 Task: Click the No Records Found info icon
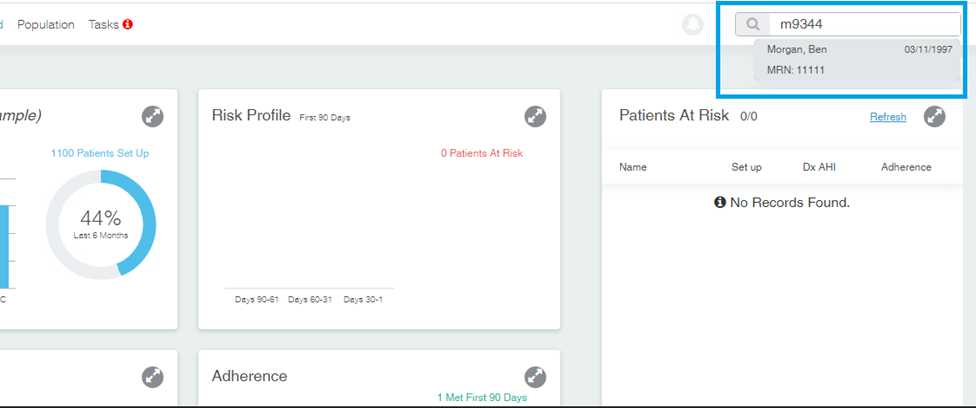tap(720, 202)
